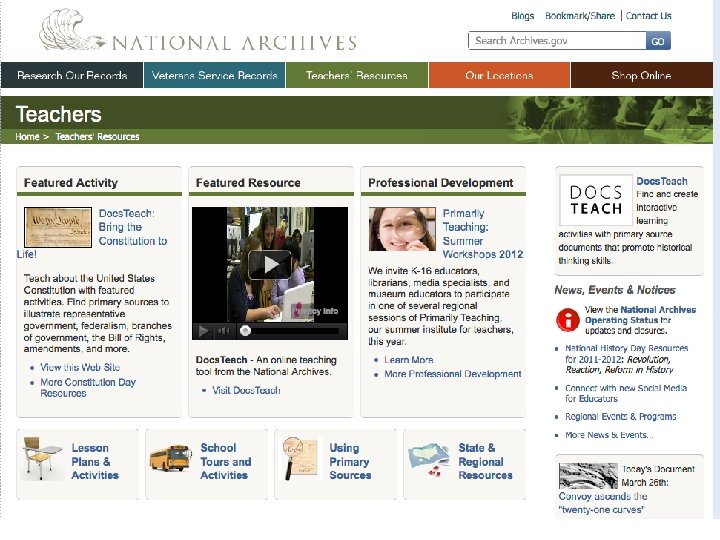Click the magnifying glass Primary Sources icon

(300, 459)
